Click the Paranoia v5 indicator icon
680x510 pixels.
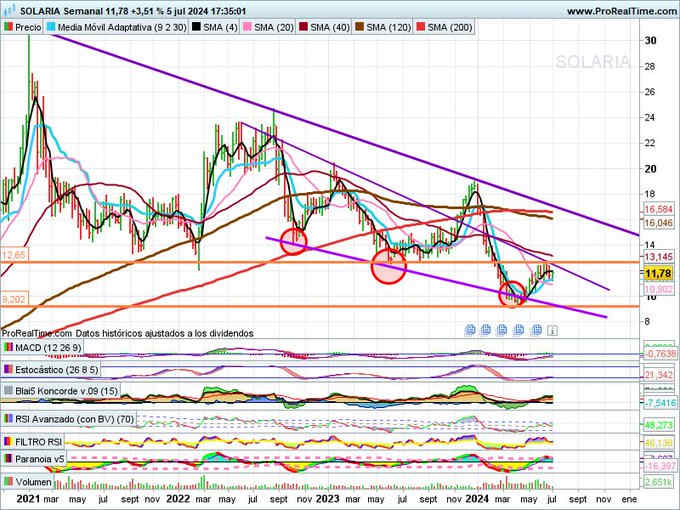(8, 459)
